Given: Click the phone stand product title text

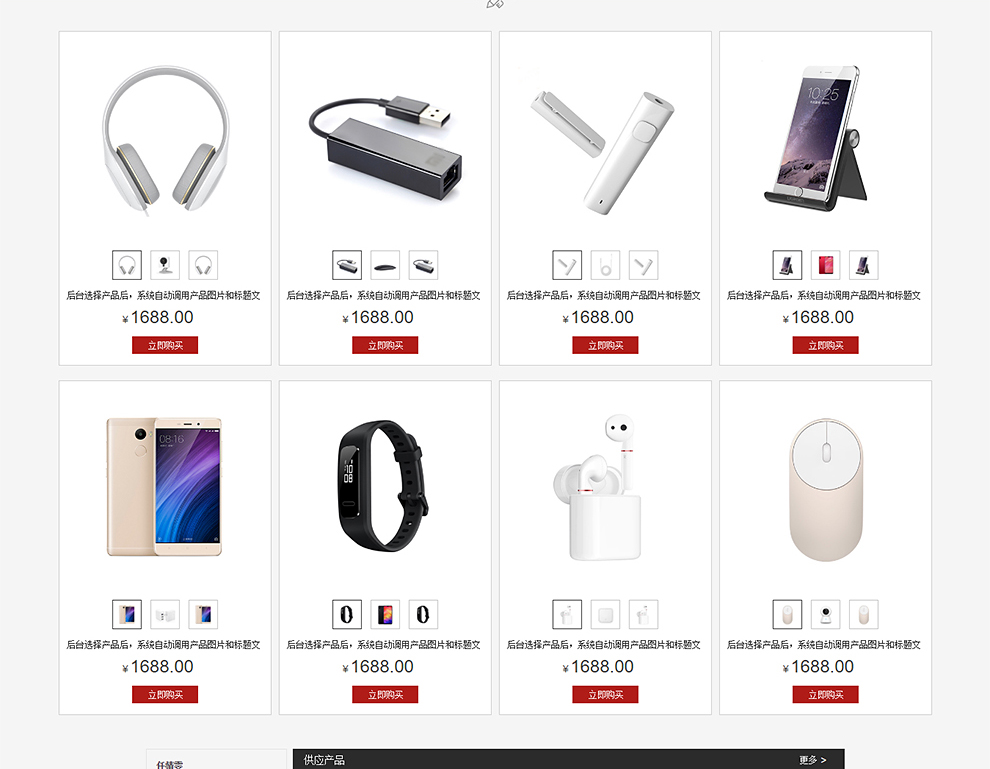Looking at the screenshot, I should click(824, 295).
